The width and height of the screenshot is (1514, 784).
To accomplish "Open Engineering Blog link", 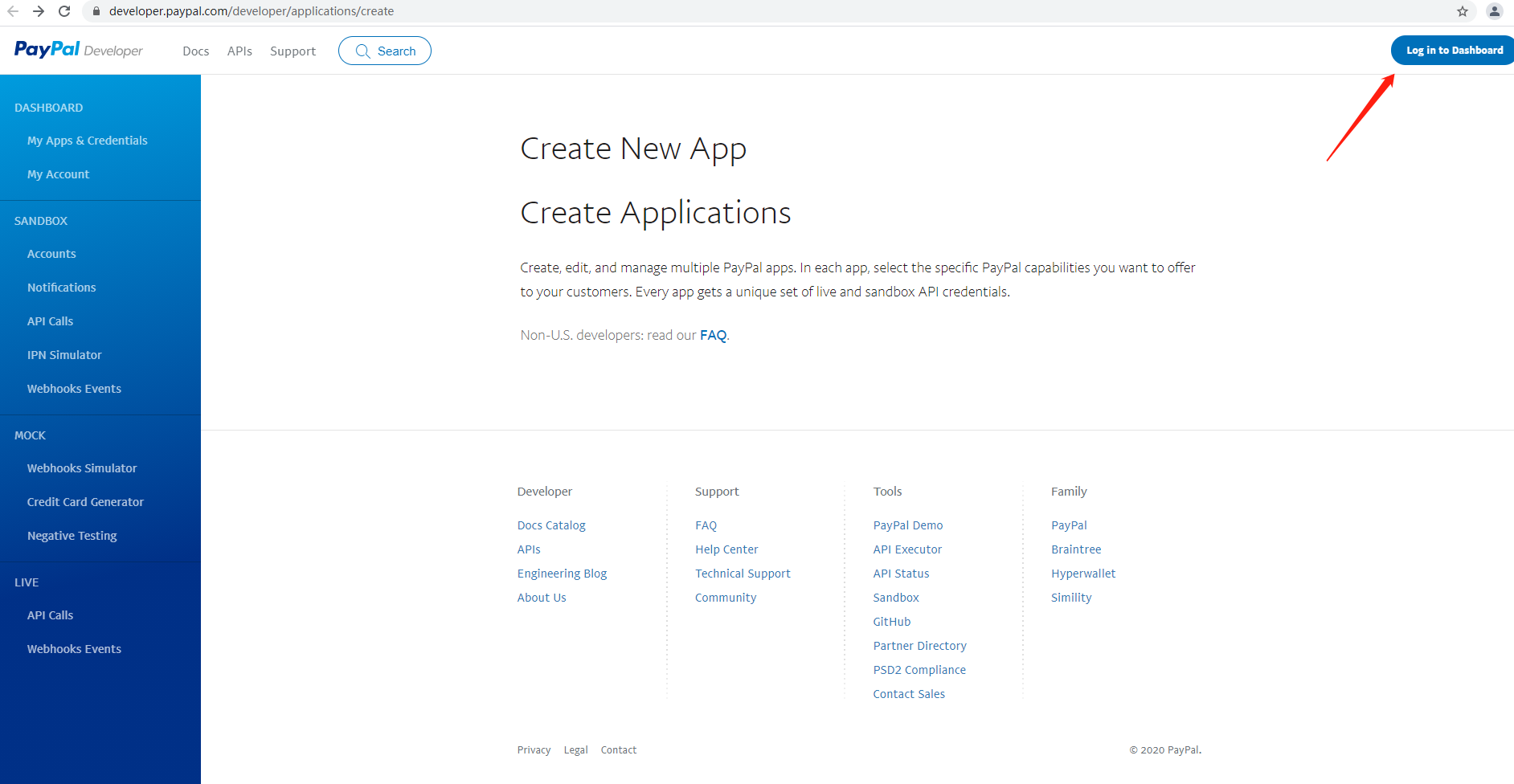I will click(x=563, y=574).
